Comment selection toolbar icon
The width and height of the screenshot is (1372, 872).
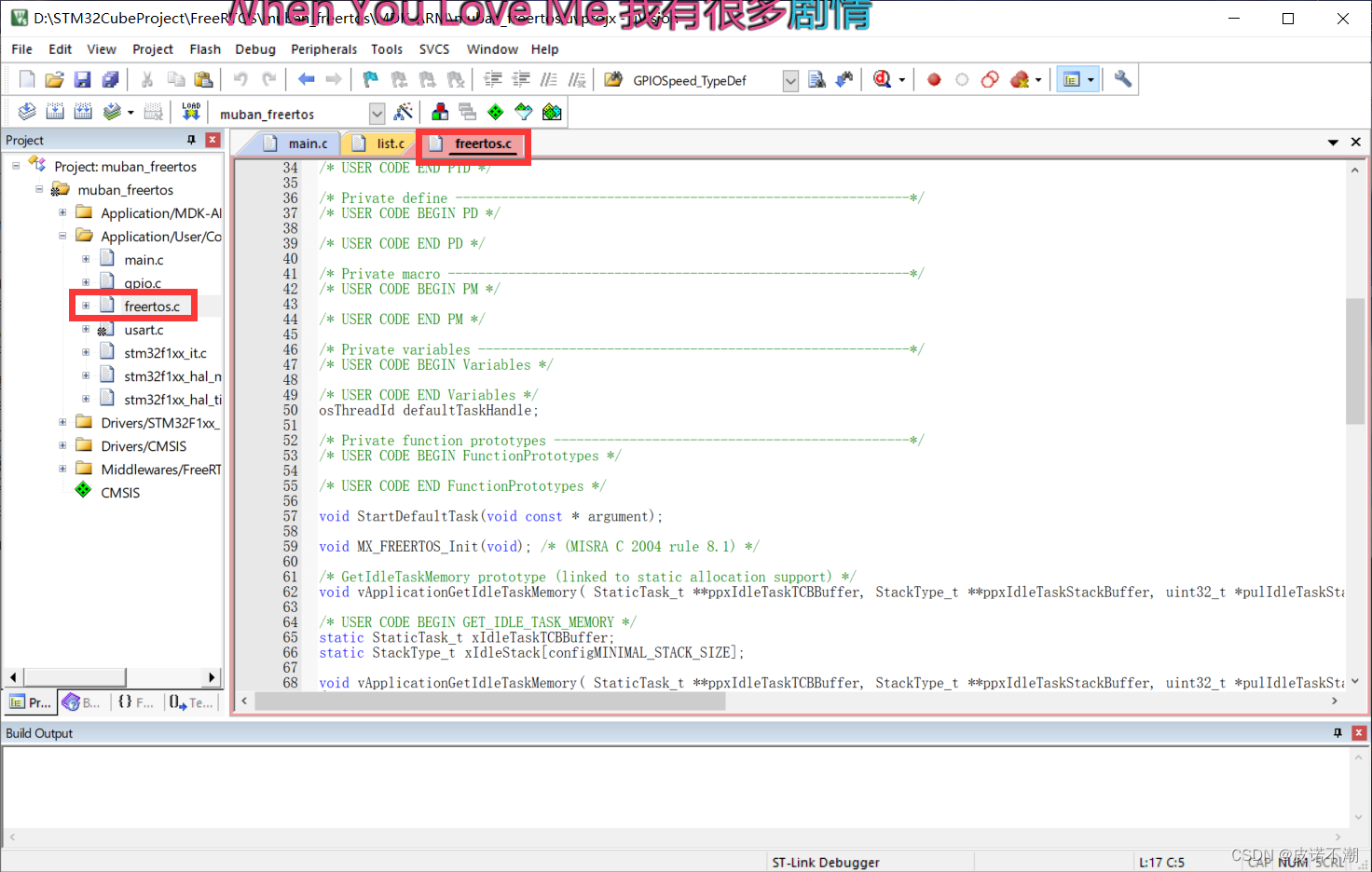coord(549,80)
